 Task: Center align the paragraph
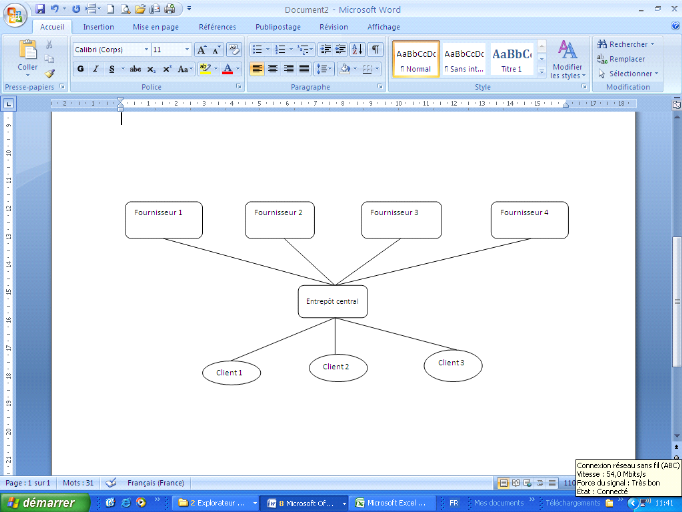[x=273, y=69]
